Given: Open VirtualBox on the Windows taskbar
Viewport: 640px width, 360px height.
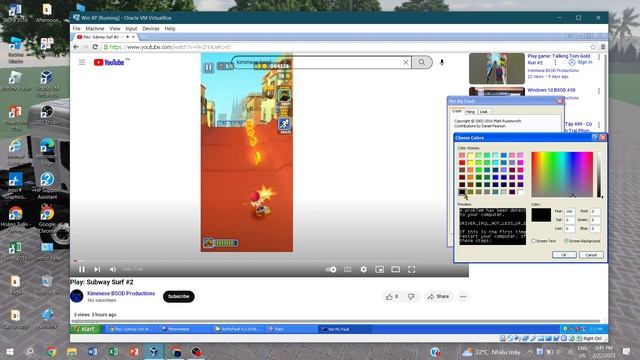Looking at the screenshot, I should coord(154,351).
